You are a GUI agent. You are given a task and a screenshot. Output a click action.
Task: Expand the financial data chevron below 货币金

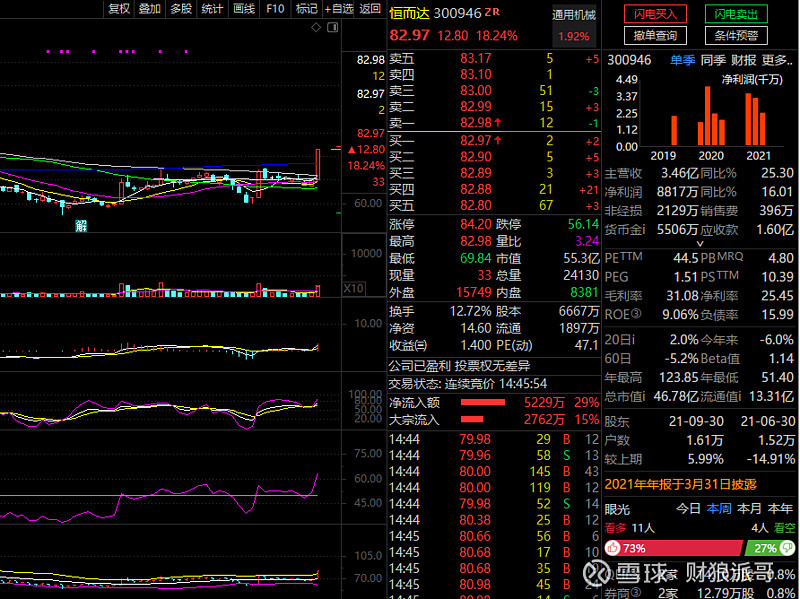[700, 243]
